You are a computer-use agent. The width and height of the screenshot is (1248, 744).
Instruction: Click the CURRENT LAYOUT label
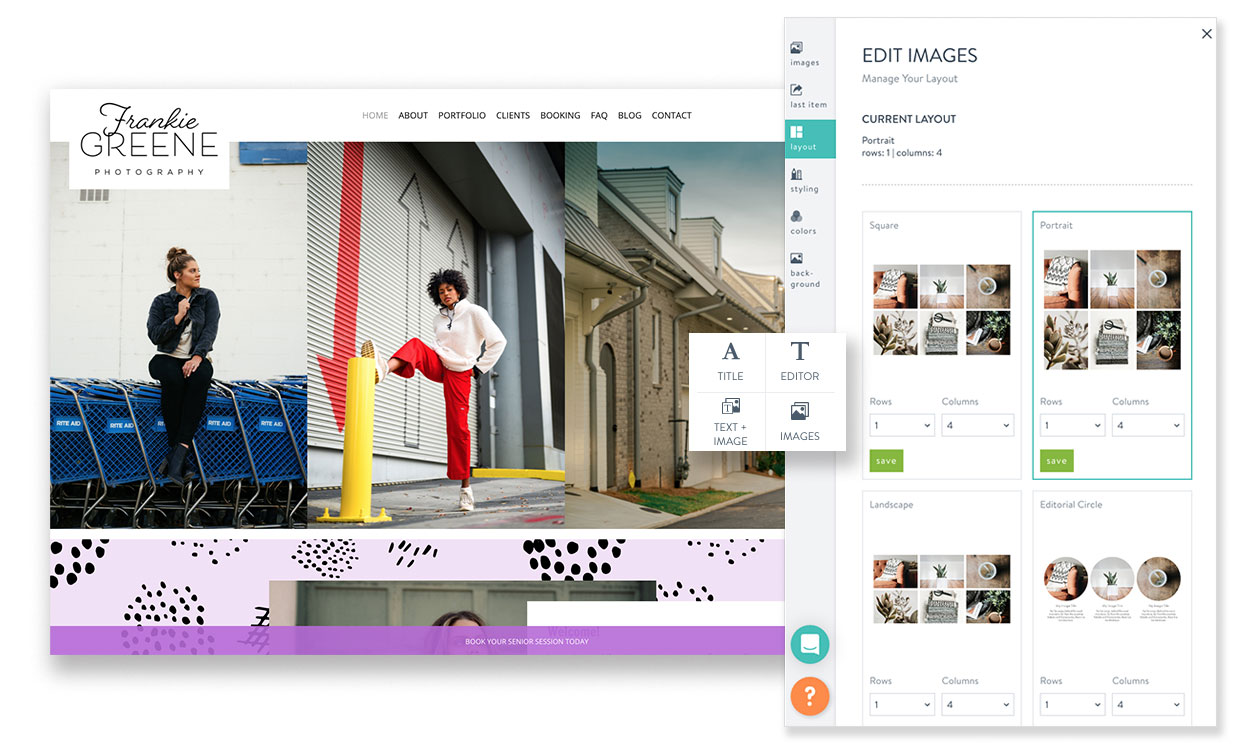pos(909,119)
